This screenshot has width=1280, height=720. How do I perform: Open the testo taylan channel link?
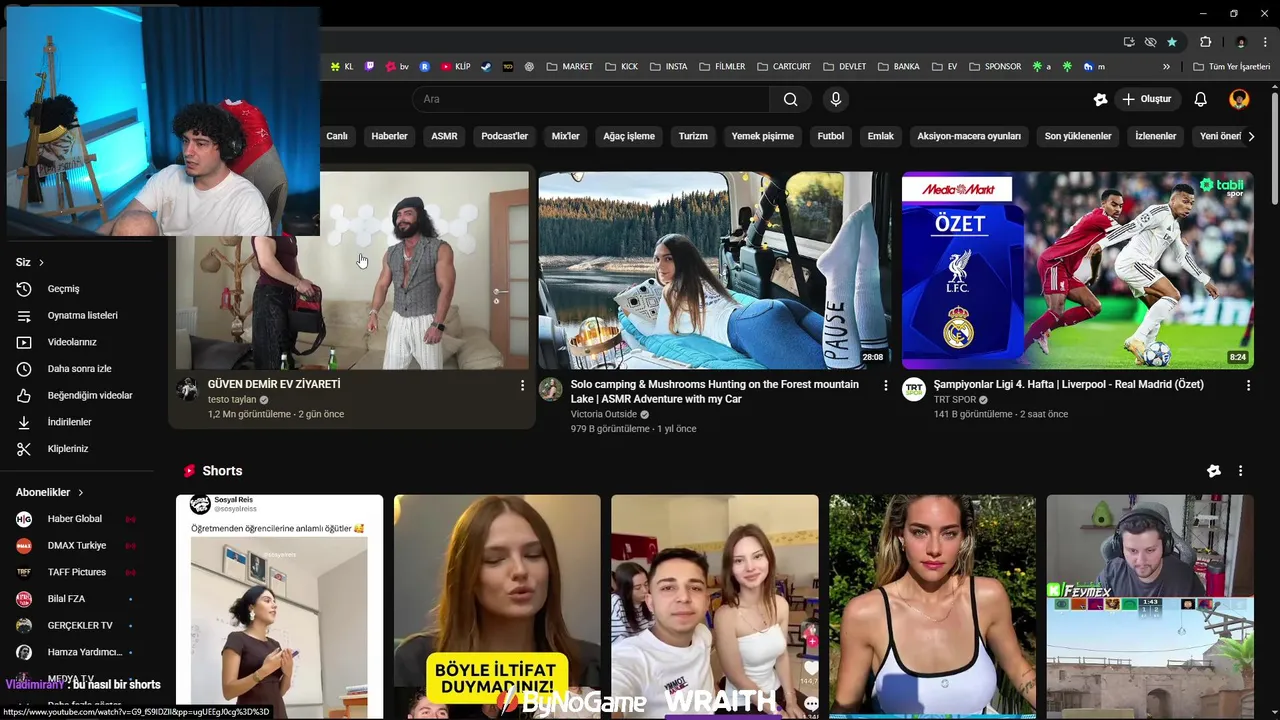point(232,399)
